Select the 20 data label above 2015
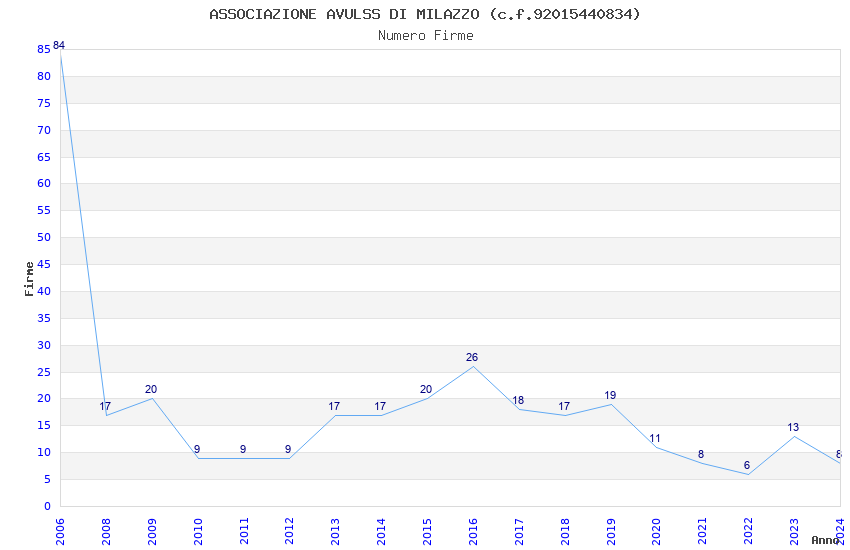Screen dimensions: 850x550 pos(426,389)
